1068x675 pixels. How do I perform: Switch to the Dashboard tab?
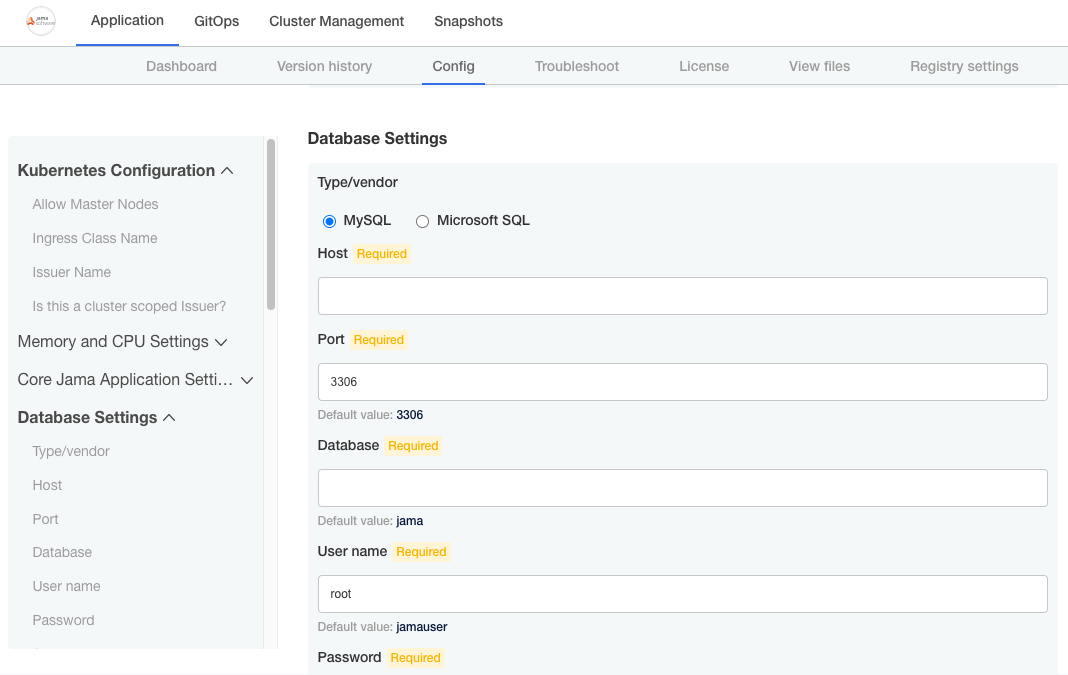(x=181, y=66)
